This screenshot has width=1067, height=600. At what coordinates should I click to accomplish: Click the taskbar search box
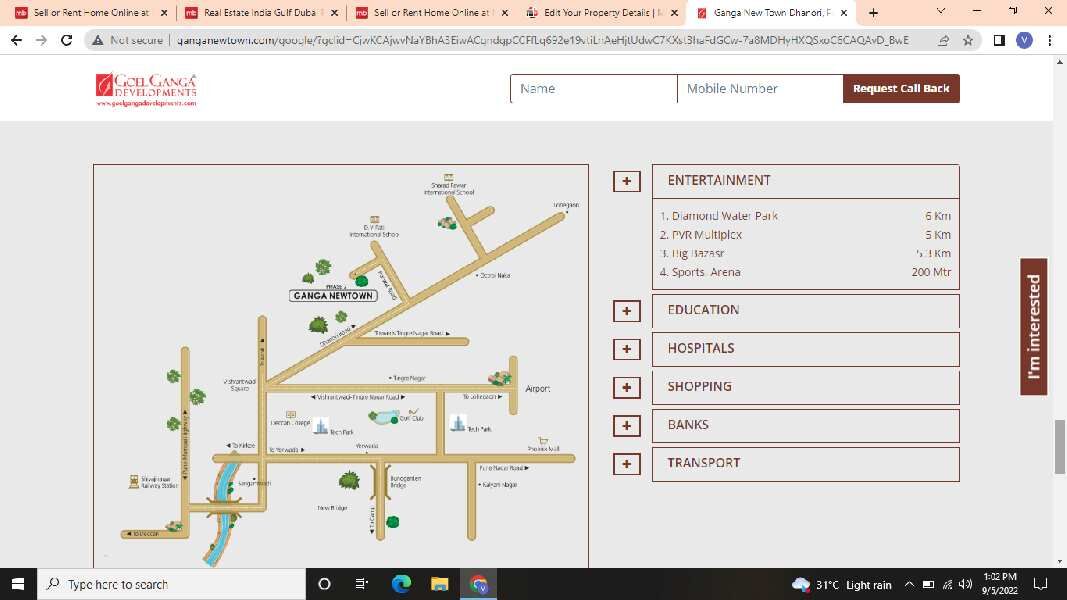point(171,584)
